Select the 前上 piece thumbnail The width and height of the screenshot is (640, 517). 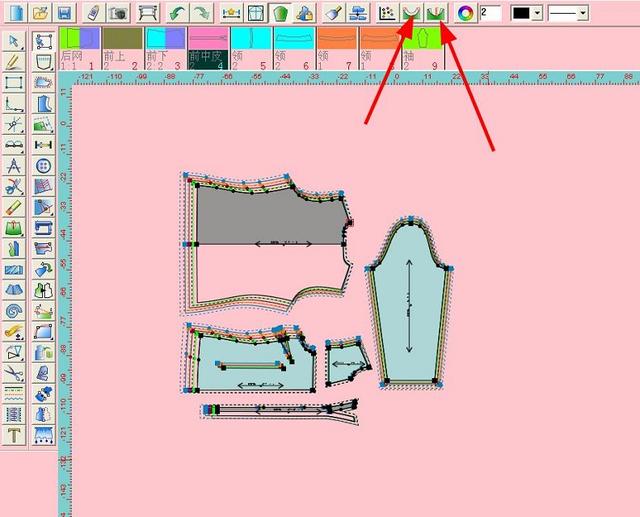coord(123,49)
